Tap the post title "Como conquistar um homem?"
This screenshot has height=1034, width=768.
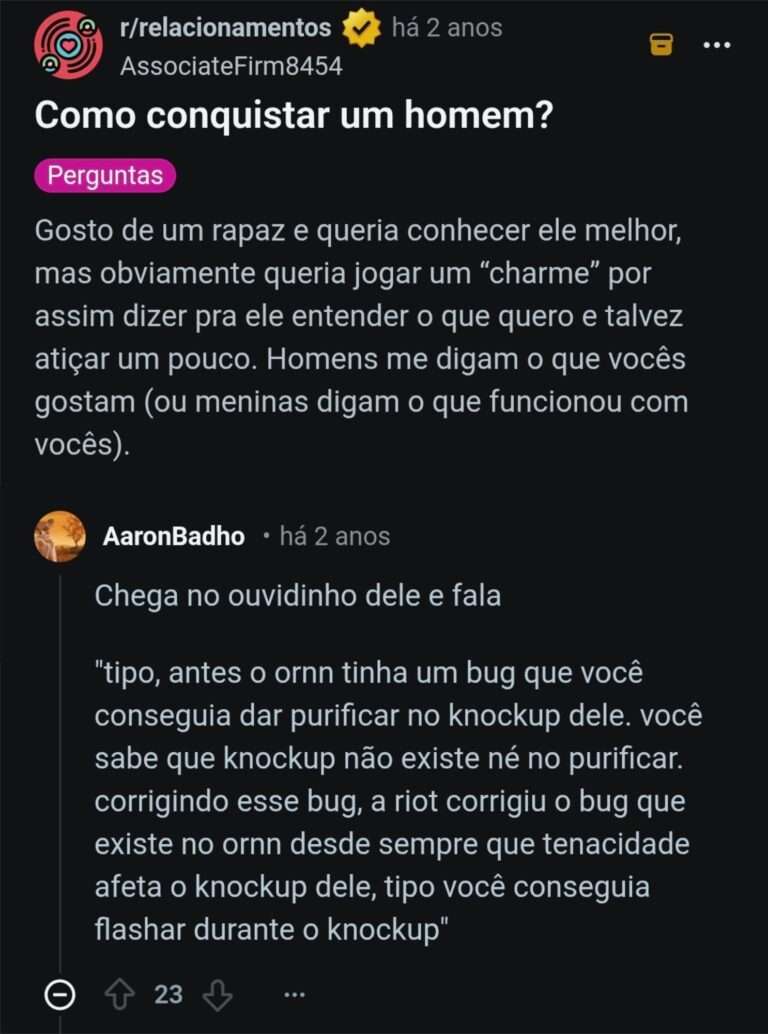(294, 116)
